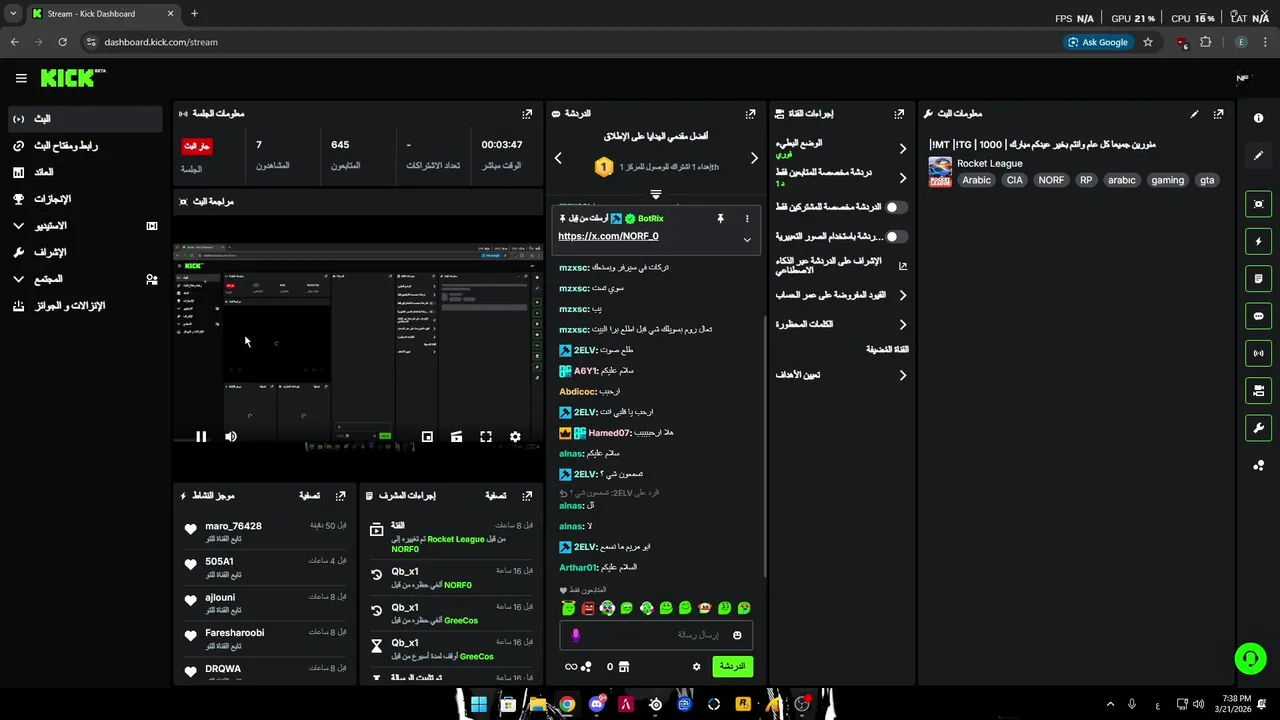The image size is (1280, 720).
Task: Focus the إرسال رسالة chat input
Action: coord(656,635)
